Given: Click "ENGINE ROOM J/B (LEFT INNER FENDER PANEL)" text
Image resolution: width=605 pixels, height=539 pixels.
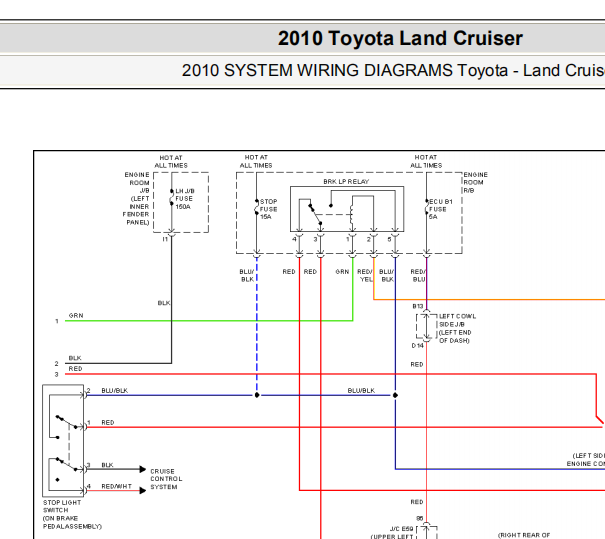Looking at the screenshot, I should (136, 199).
